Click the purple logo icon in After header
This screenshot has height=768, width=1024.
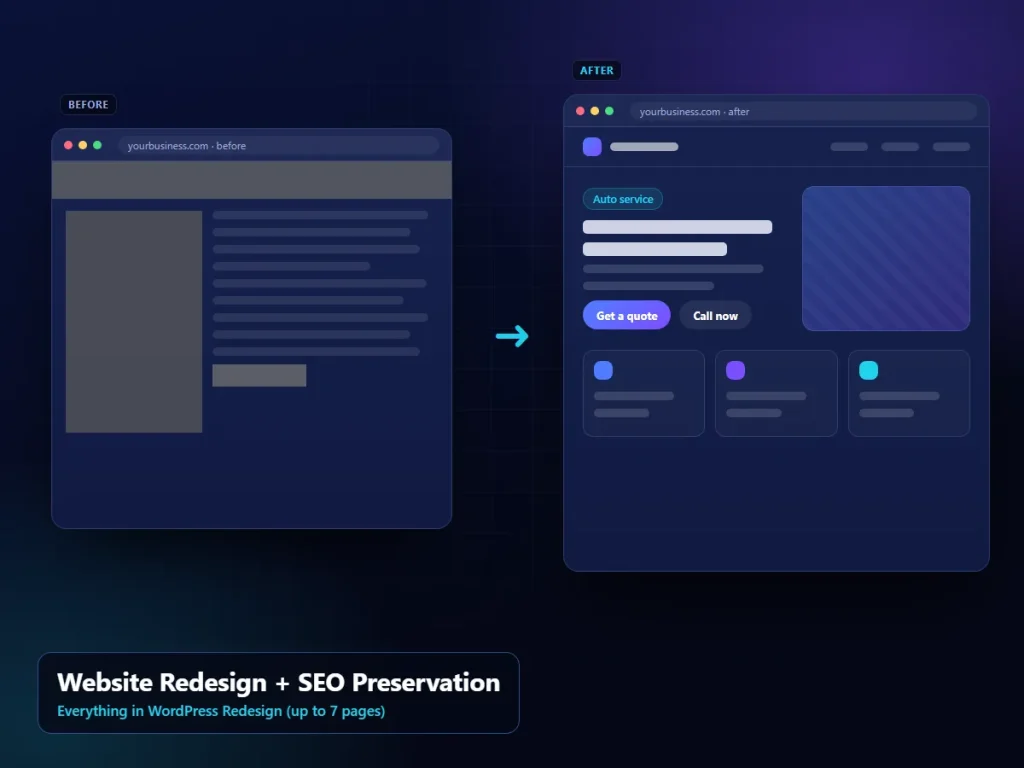click(x=592, y=146)
